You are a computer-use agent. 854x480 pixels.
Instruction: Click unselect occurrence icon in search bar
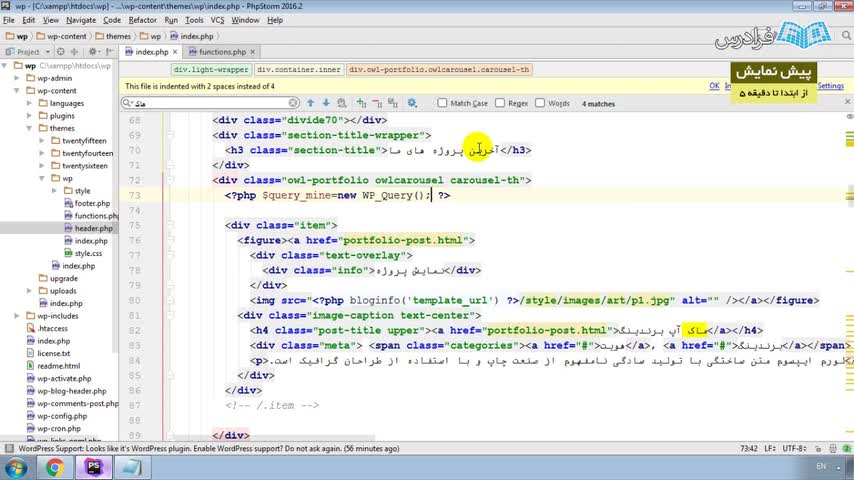377,103
